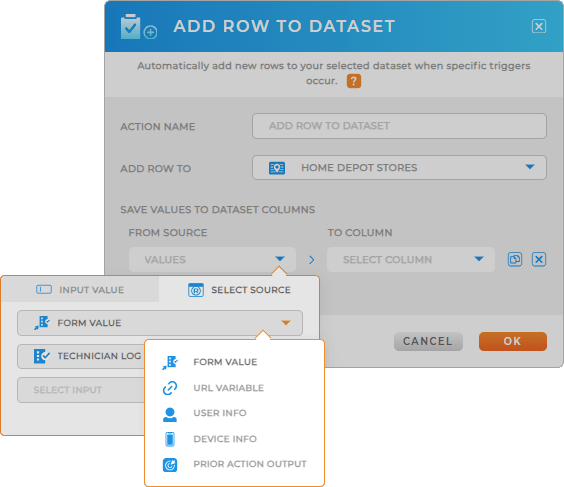Screen dimensions: 564x487
Task: Click the Select Source tab icon
Action: point(196,290)
